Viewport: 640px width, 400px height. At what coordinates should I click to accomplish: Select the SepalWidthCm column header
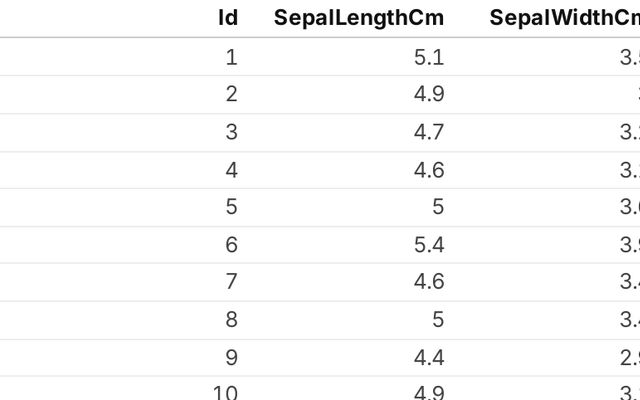(564, 18)
